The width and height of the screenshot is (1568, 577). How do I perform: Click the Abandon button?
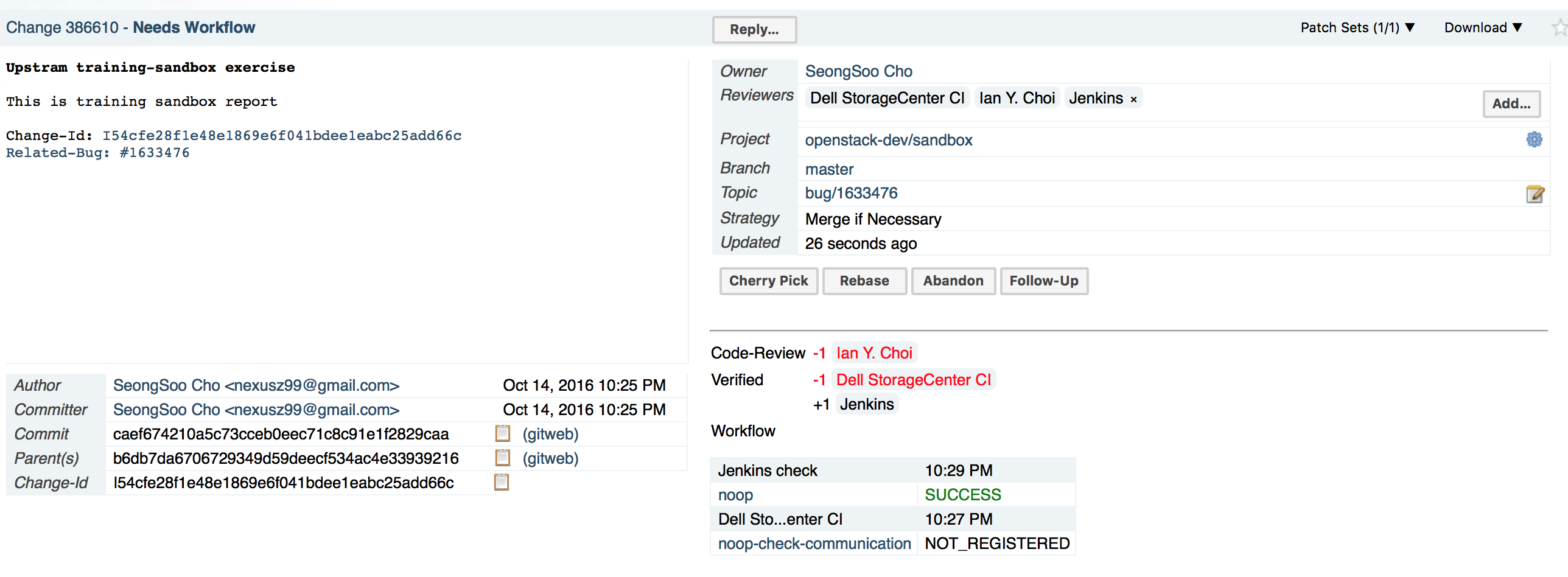(x=953, y=281)
